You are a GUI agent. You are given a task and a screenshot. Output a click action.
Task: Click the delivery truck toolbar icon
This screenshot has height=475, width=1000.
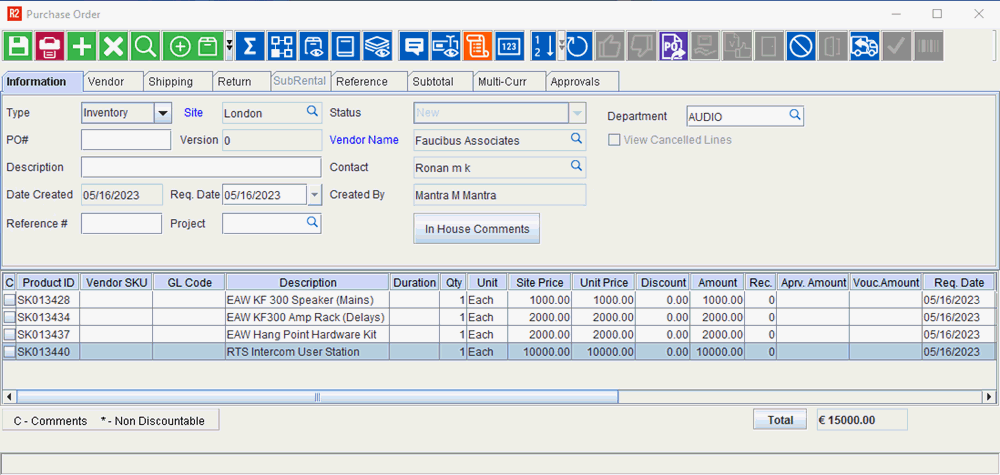[864, 46]
